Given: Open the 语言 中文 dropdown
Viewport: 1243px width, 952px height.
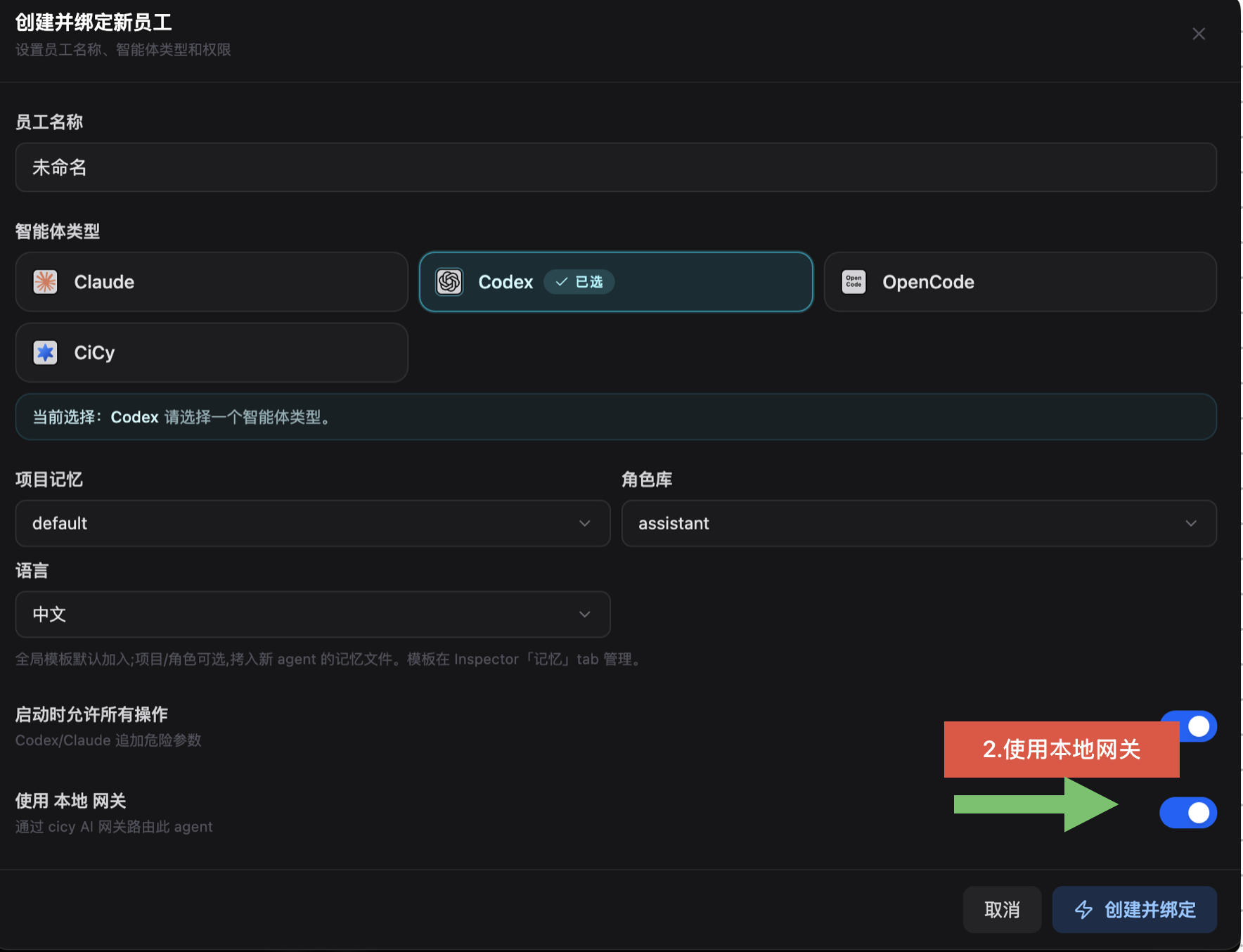Looking at the screenshot, I should click(x=313, y=614).
